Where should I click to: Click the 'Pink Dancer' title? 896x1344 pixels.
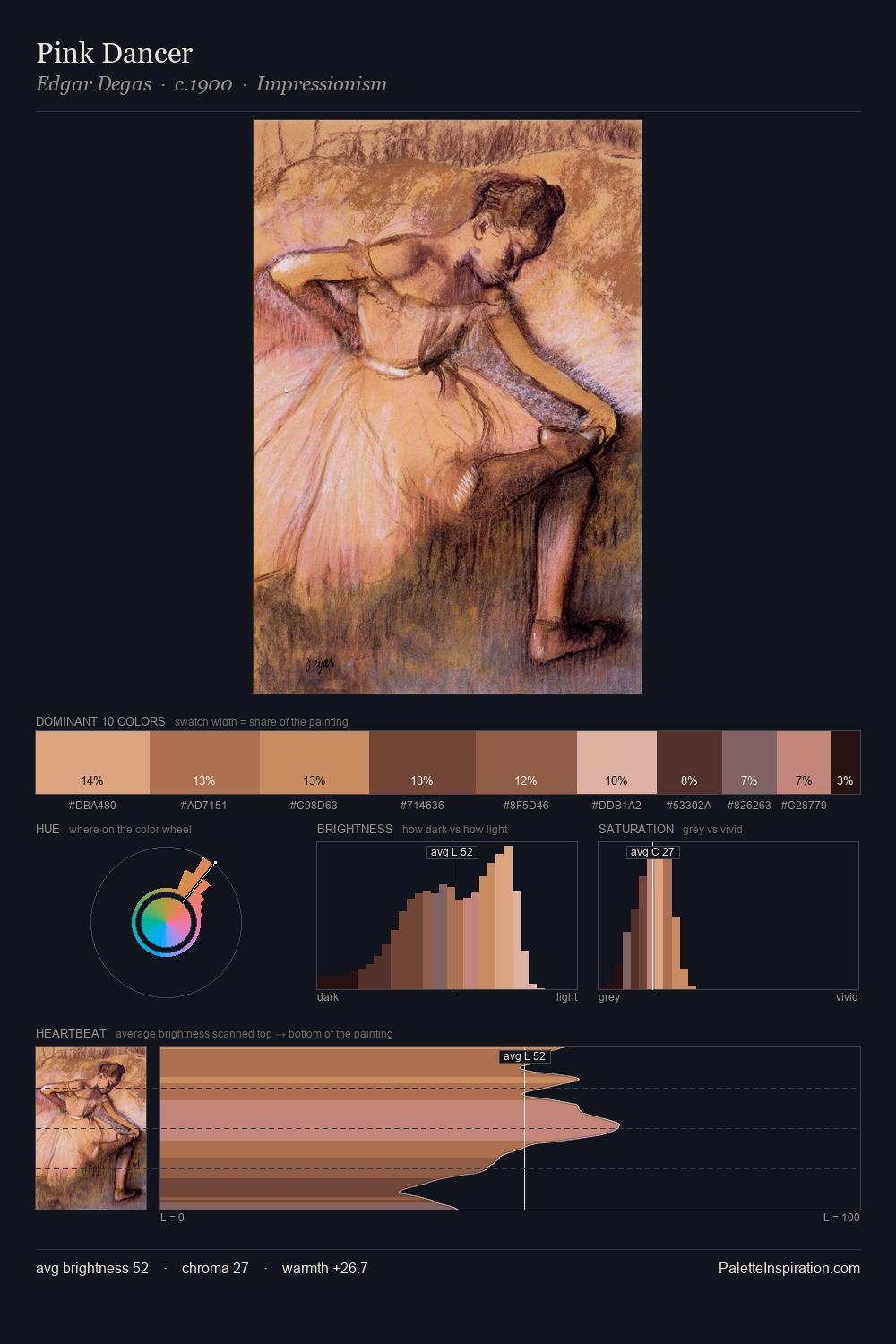click(114, 53)
